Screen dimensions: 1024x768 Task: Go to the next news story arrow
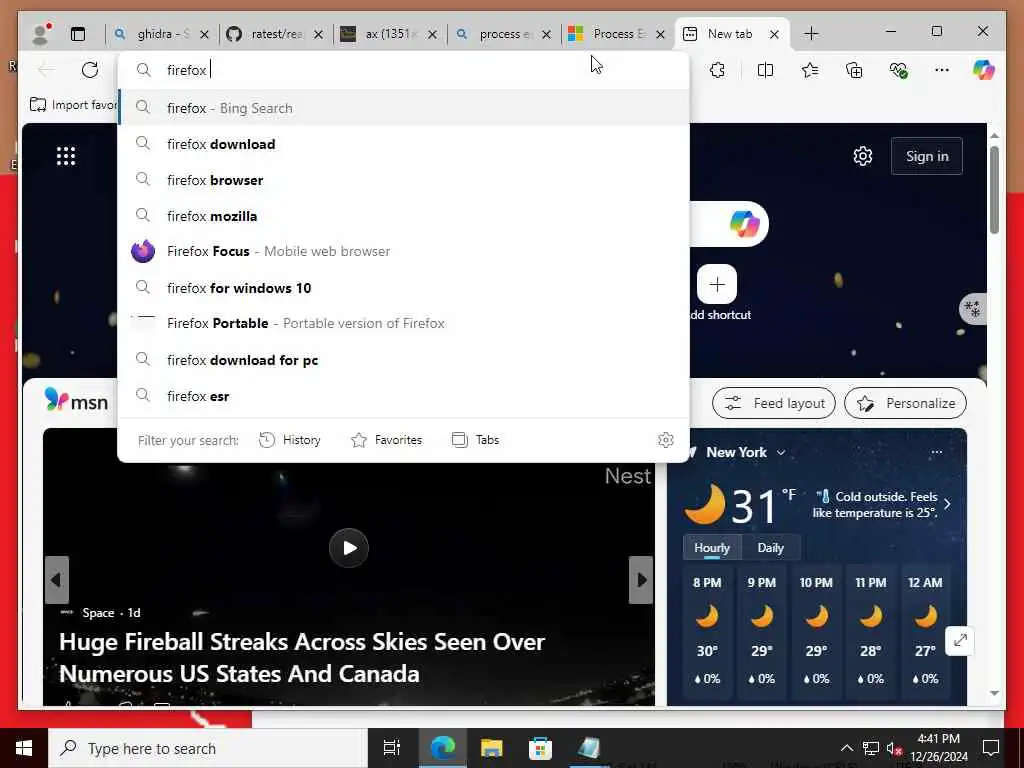coord(641,580)
